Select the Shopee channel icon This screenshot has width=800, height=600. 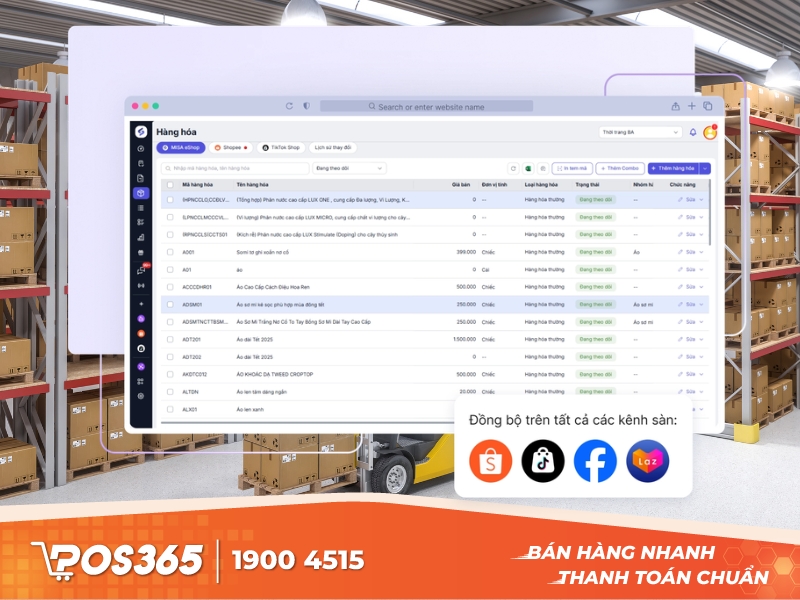[x=218, y=147]
